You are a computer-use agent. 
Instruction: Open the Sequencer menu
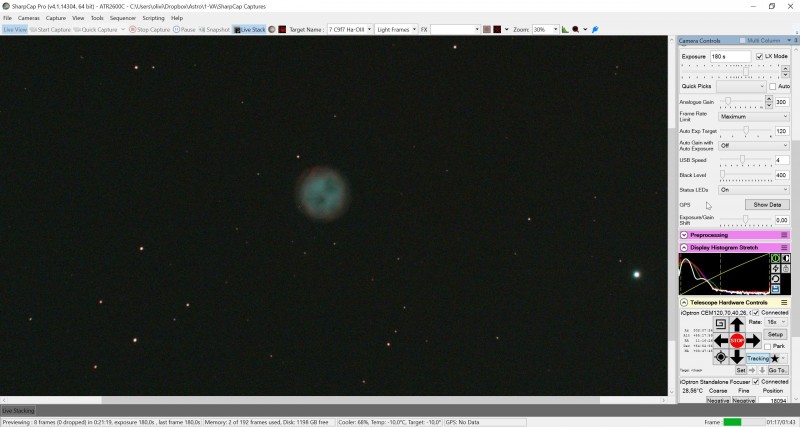123,18
